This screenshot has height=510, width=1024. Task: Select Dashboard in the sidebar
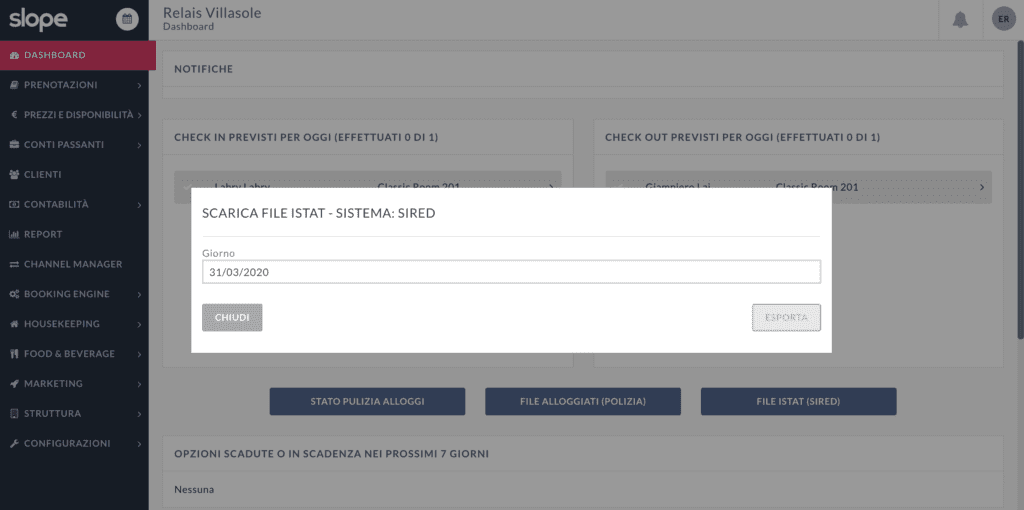point(55,55)
